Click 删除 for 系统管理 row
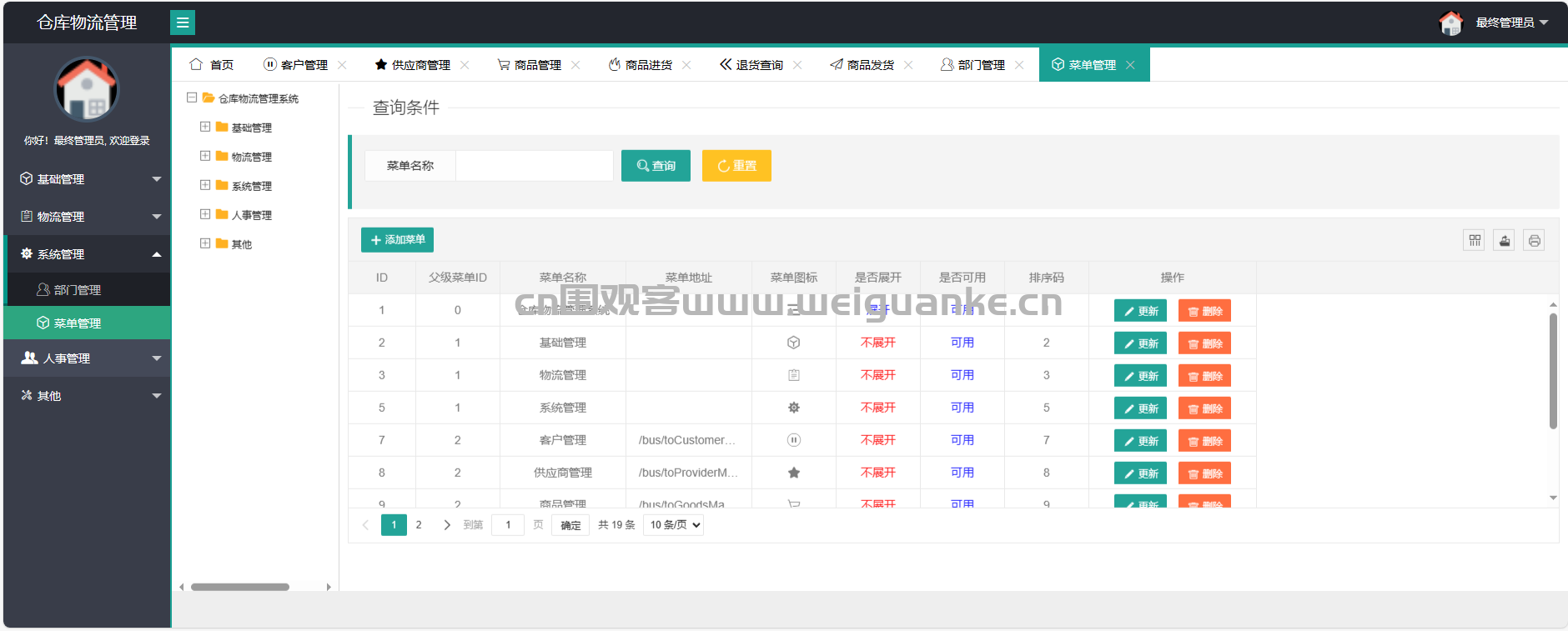The width and height of the screenshot is (1568, 631). 1204,408
